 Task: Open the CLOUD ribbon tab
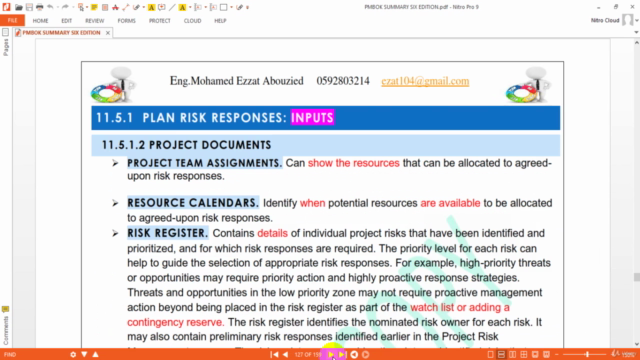click(x=192, y=21)
